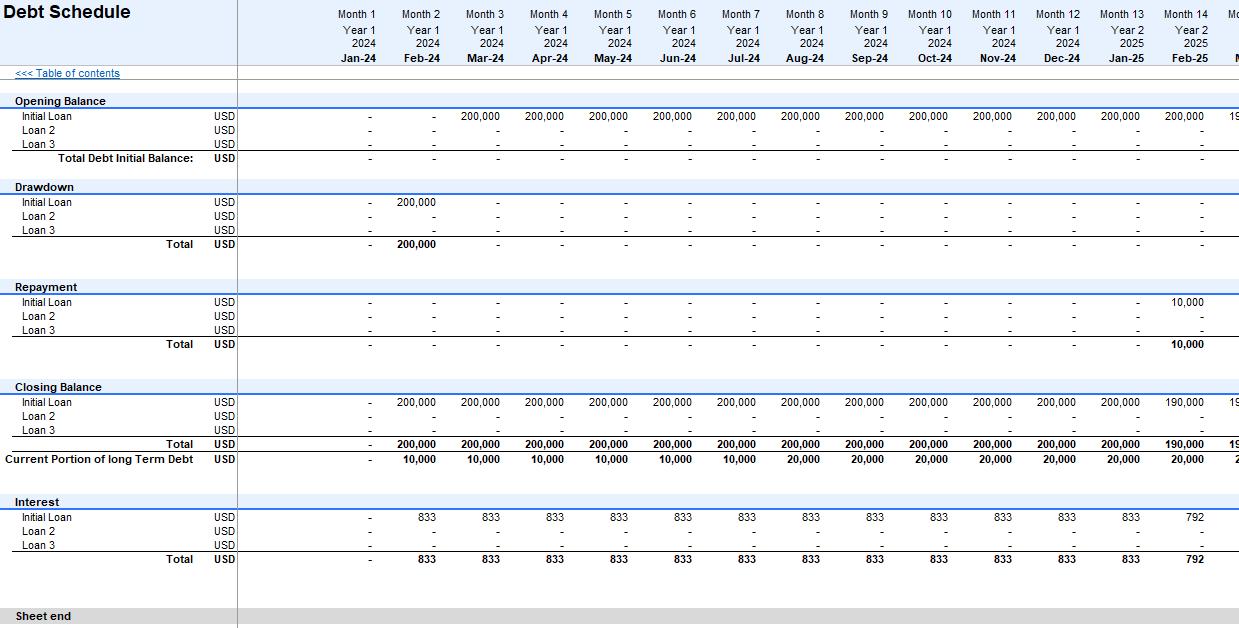This screenshot has height=628, width=1239.
Task: Select Current Portion value 20,000 in Aug-24
Action: [x=803, y=459]
